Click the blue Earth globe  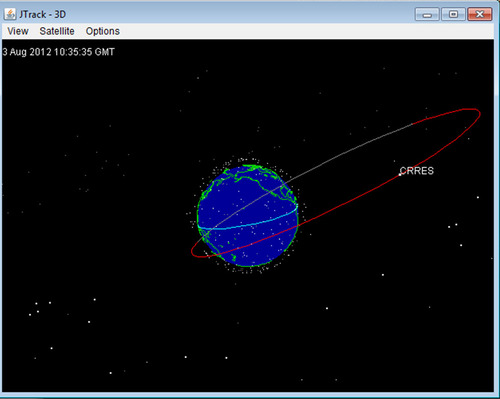click(247, 216)
